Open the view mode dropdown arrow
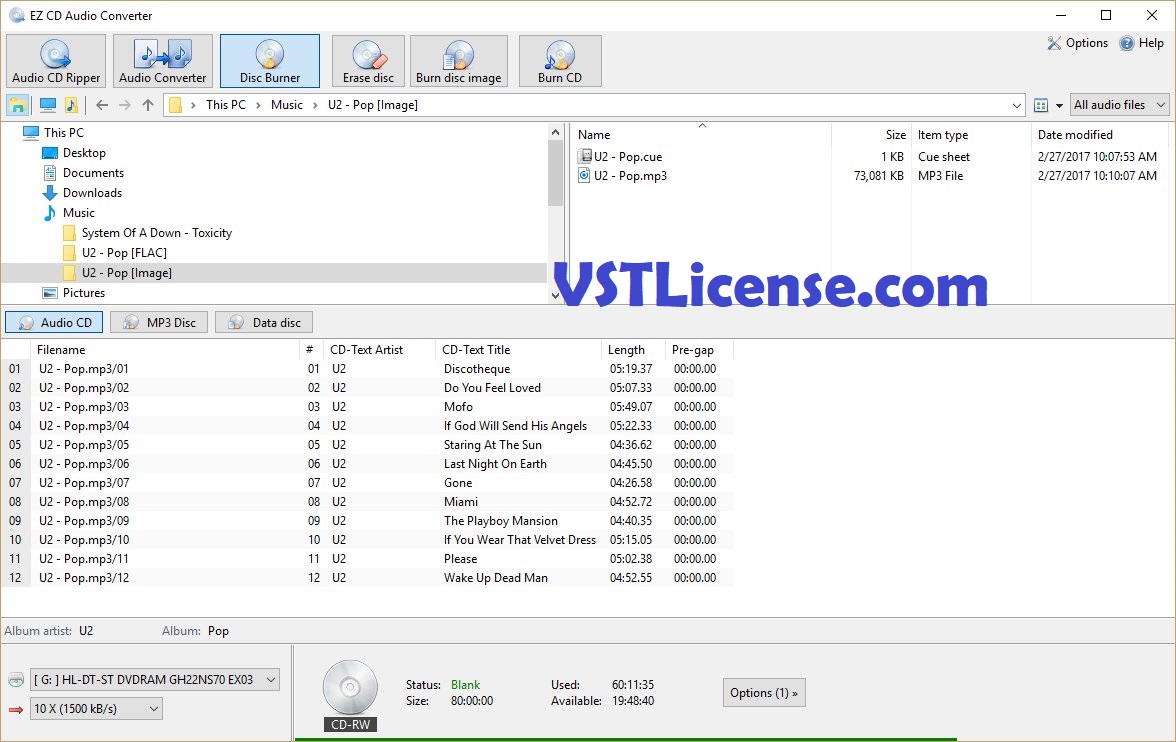 pyautogui.click(x=1059, y=105)
